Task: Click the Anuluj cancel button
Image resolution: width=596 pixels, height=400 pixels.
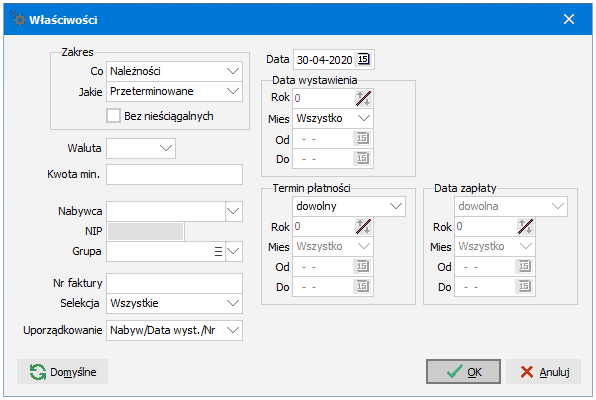Action: (x=544, y=371)
